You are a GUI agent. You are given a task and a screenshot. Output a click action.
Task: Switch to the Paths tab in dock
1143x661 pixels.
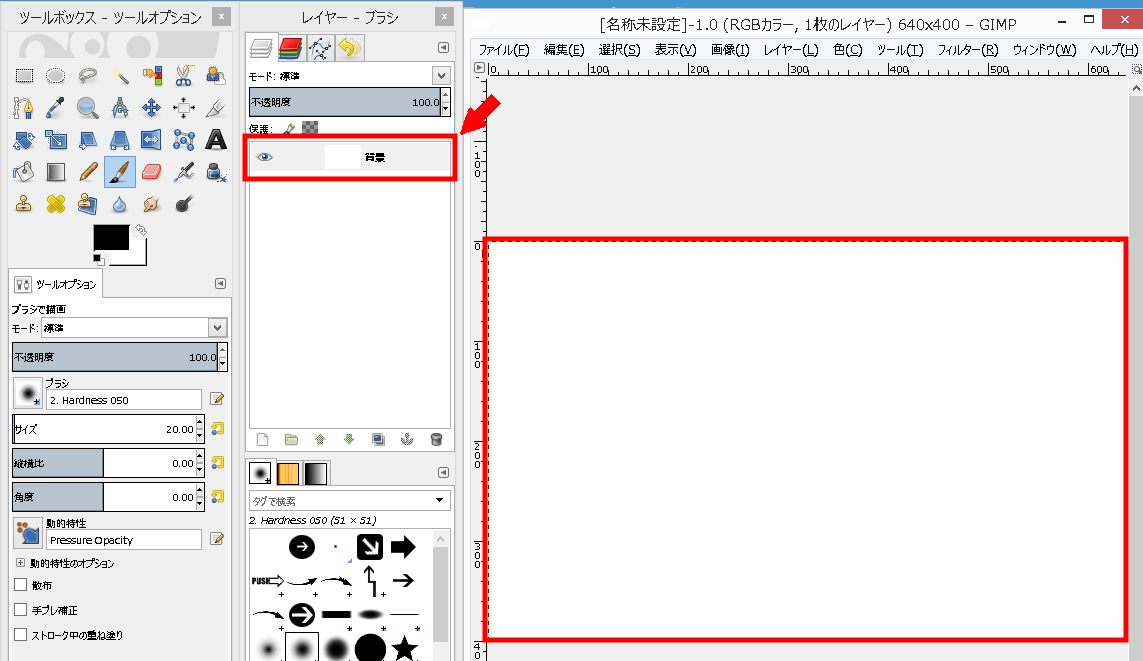point(320,48)
